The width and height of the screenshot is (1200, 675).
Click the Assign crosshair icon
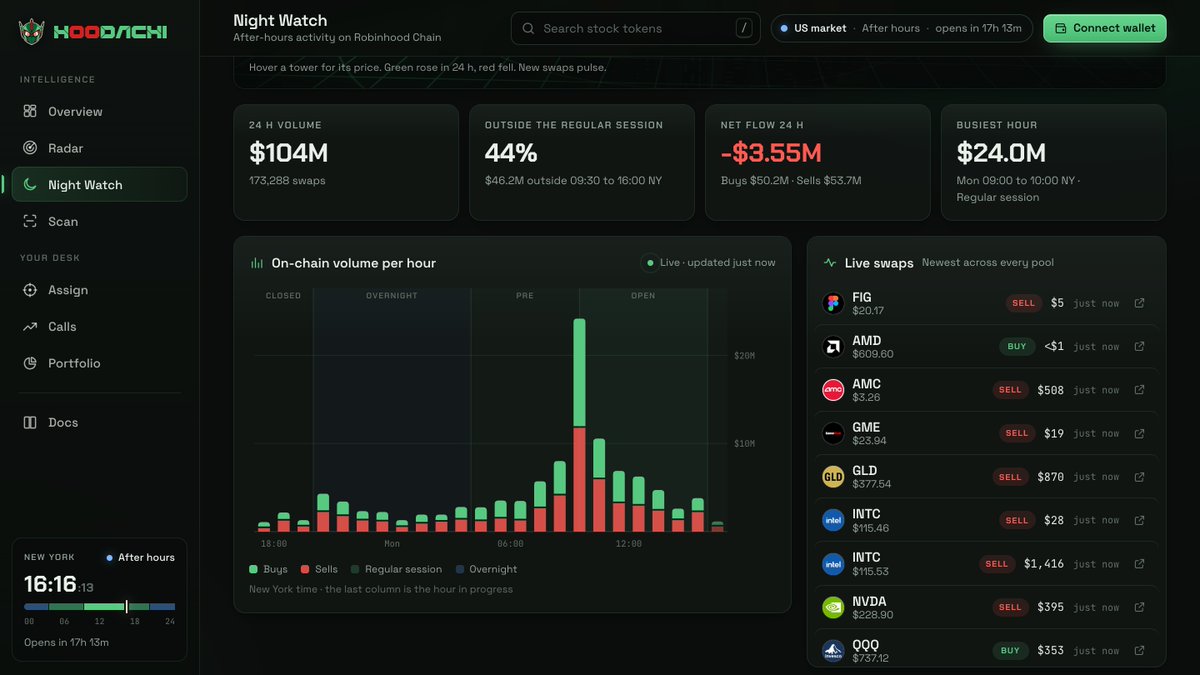[30, 290]
